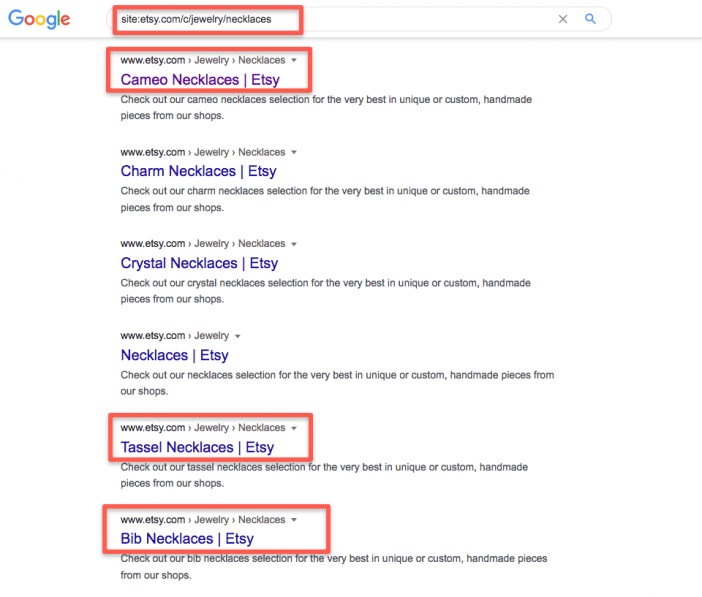Clear the search box with the X icon

point(563,19)
